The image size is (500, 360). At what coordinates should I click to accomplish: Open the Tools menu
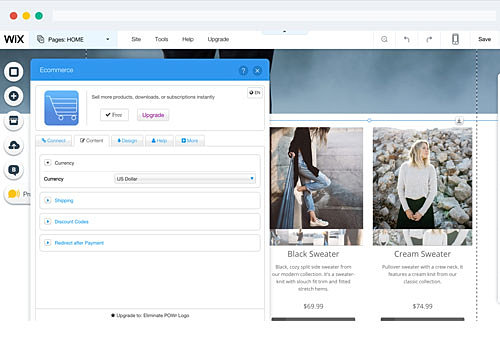(161, 39)
